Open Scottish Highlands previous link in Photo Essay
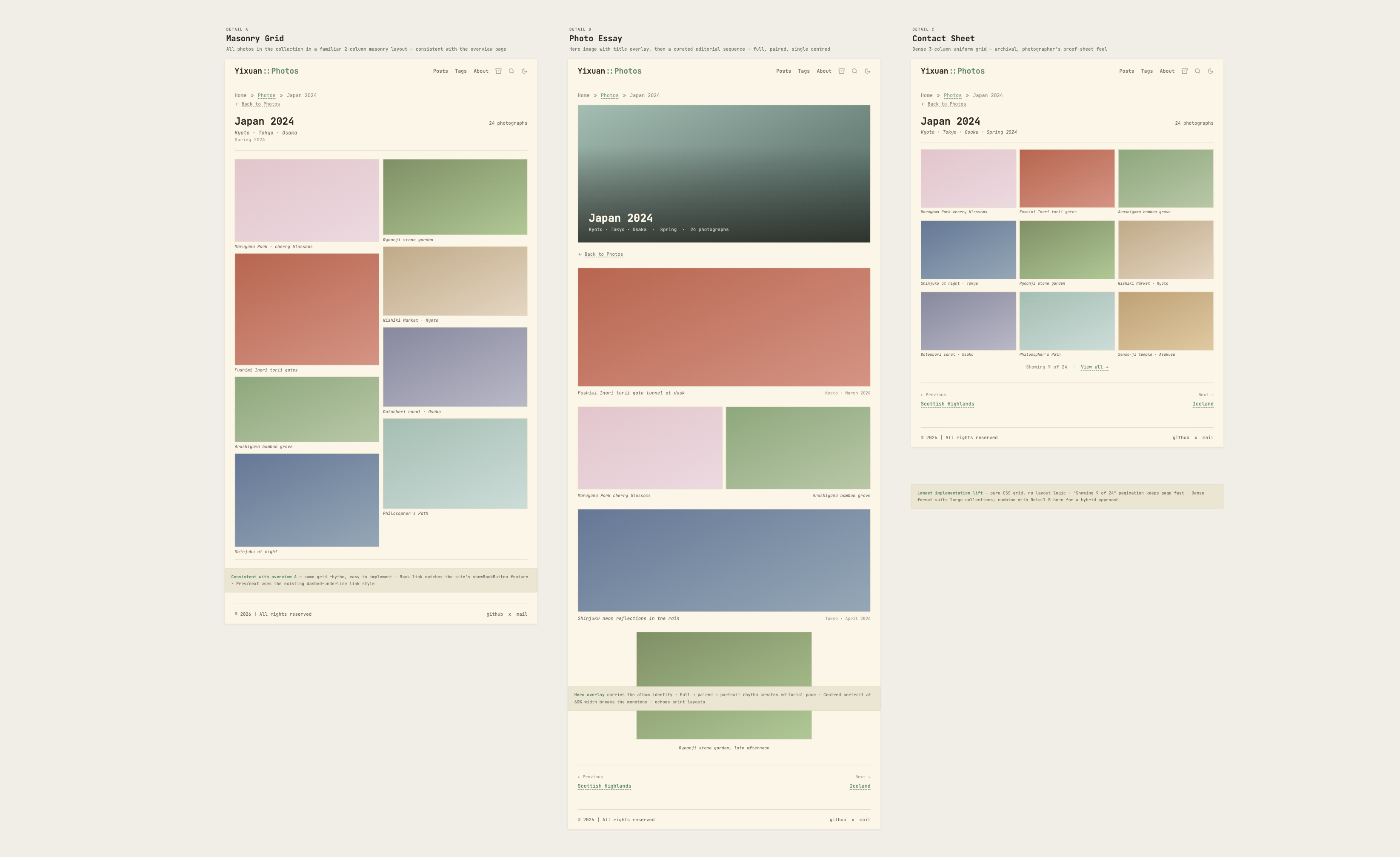The height and width of the screenshot is (857, 1400). coord(604,786)
